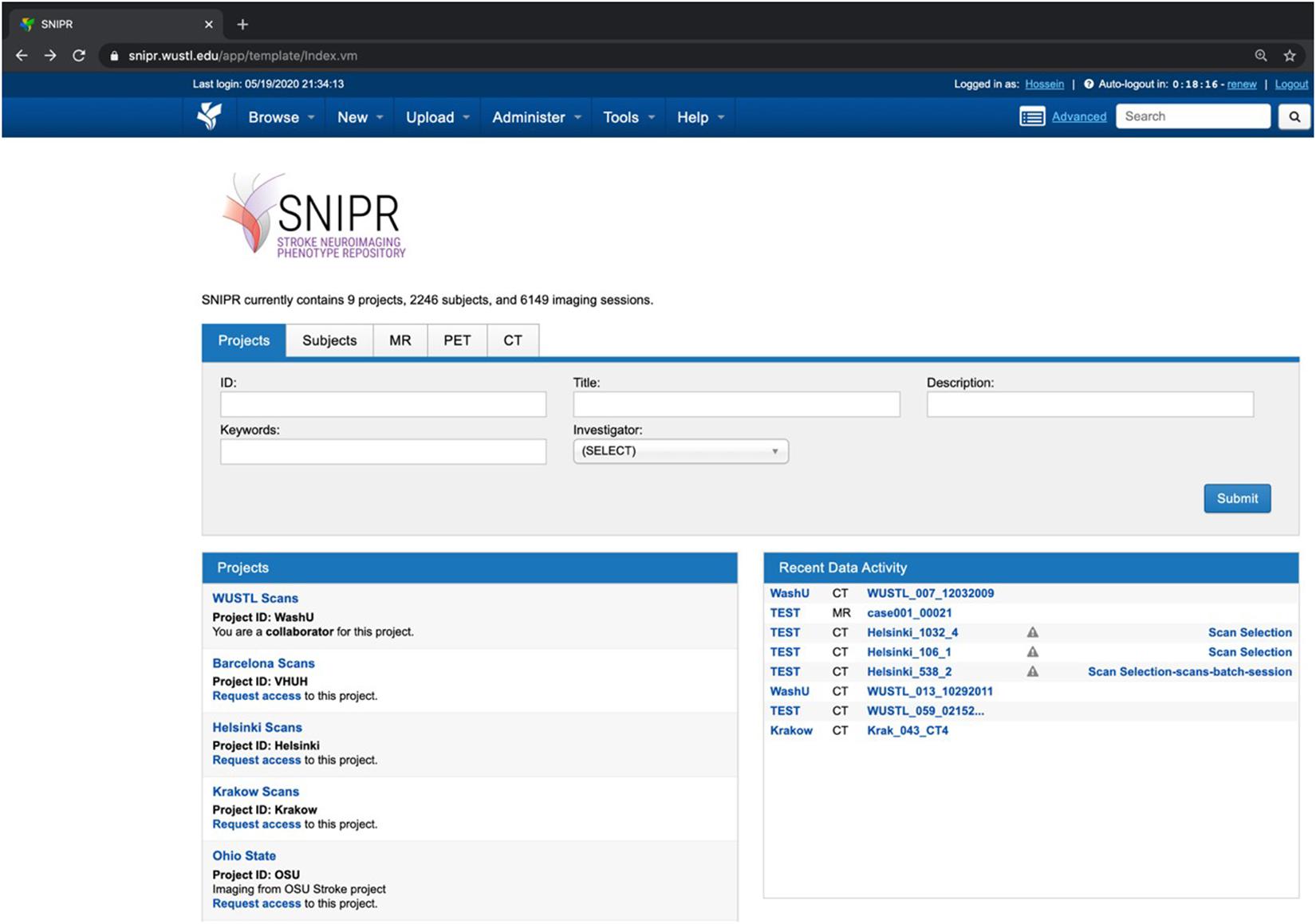
Task: Request access to Helsinki Scans project
Action: tap(257, 761)
